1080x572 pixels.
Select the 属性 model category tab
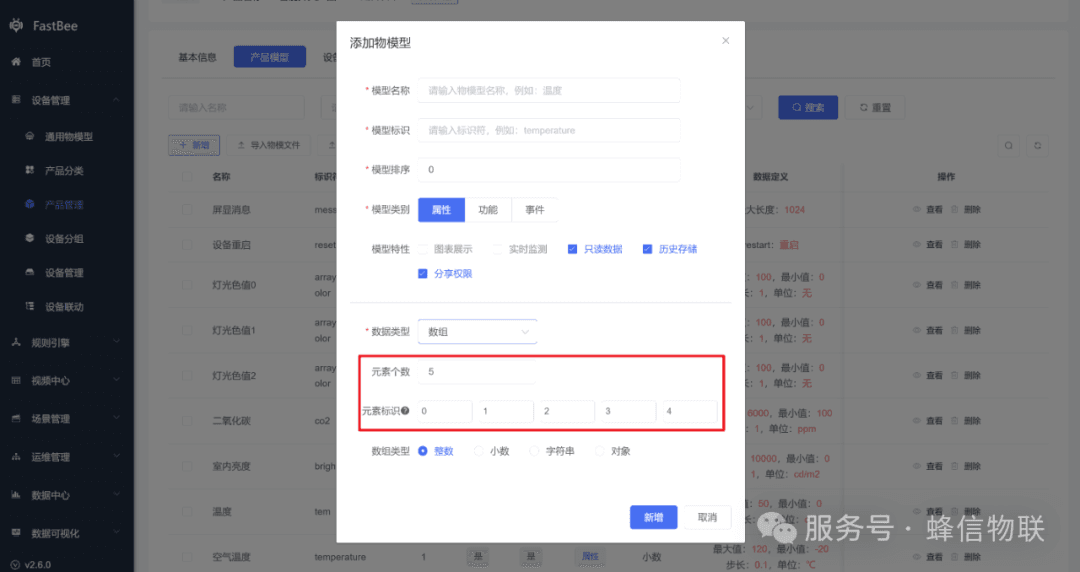[442, 210]
